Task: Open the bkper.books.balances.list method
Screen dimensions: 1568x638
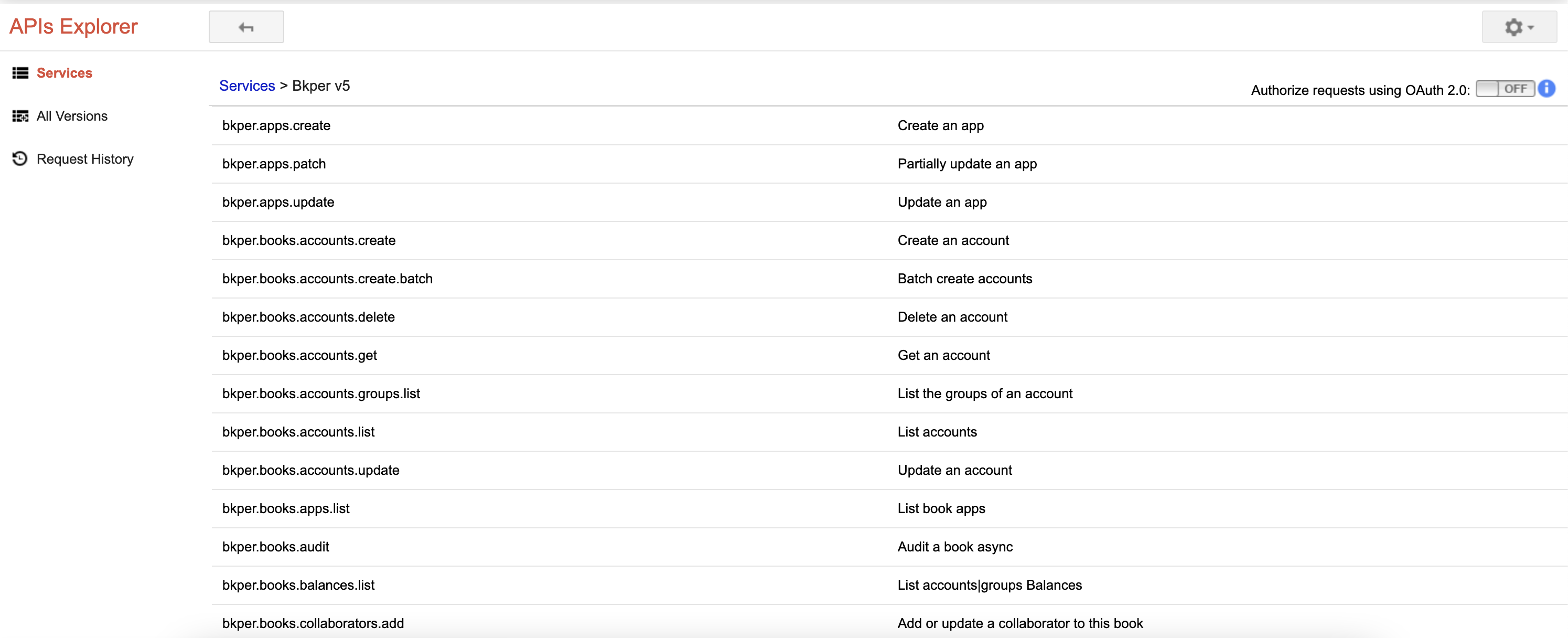Action: (x=298, y=584)
